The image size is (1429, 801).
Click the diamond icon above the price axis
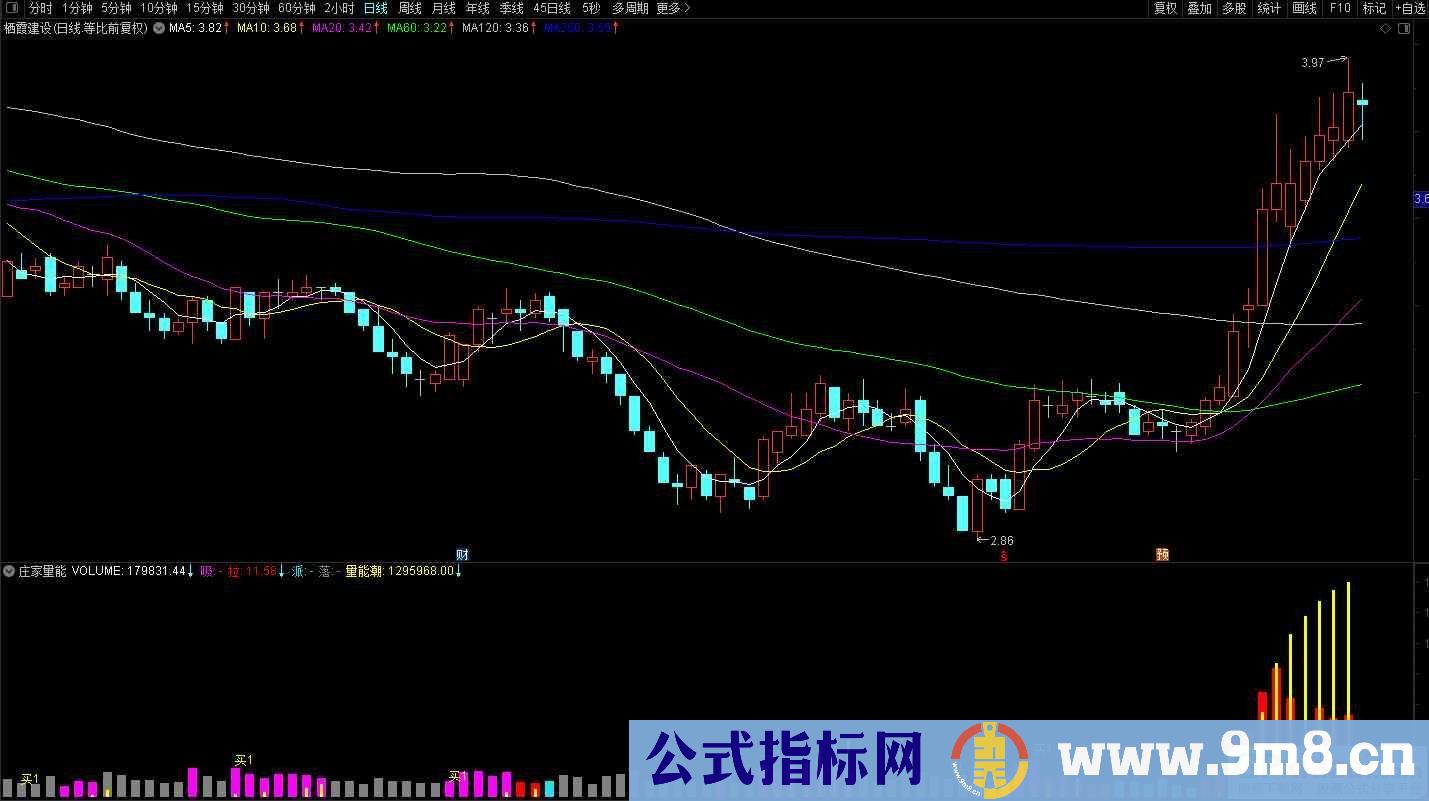pyautogui.click(x=1385, y=29)
